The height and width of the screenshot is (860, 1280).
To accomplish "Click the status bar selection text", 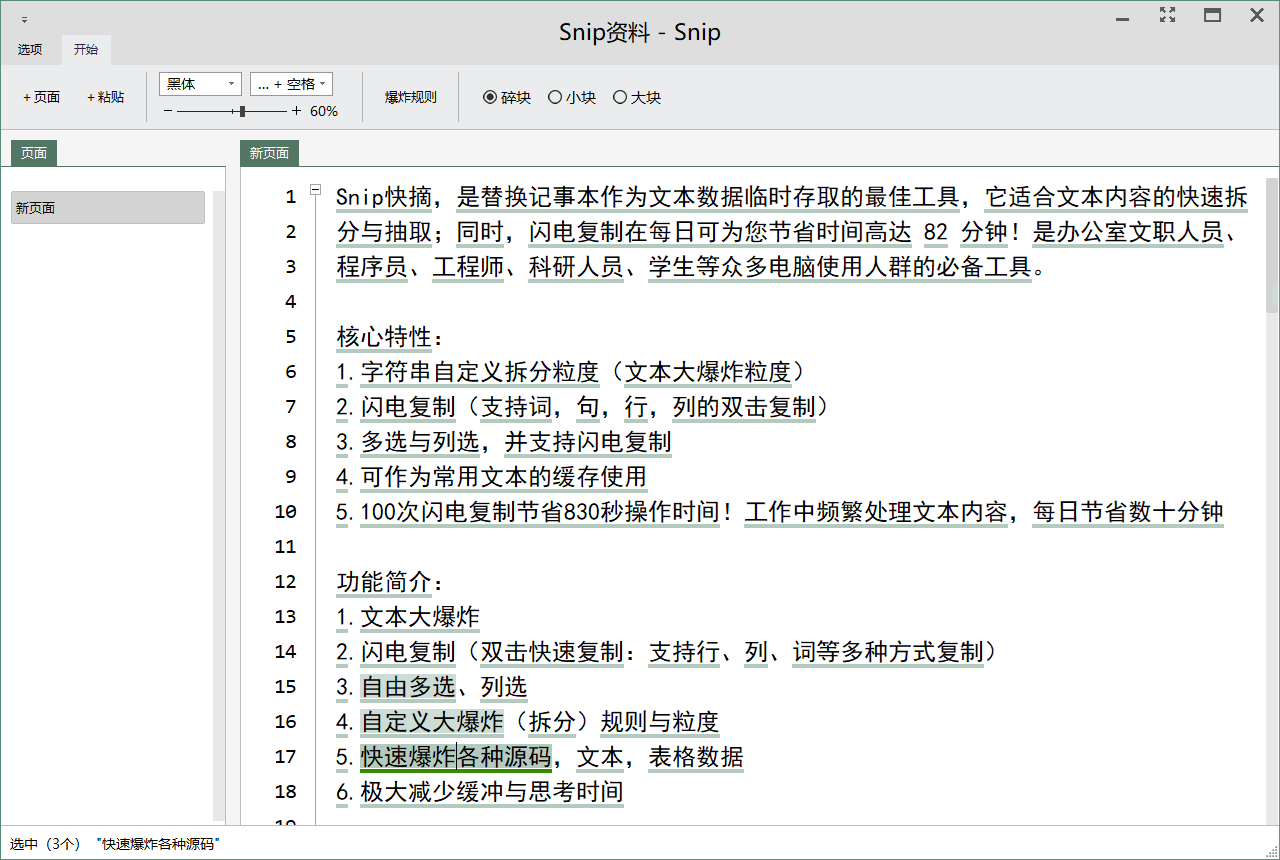I will [x=113, y=844].
